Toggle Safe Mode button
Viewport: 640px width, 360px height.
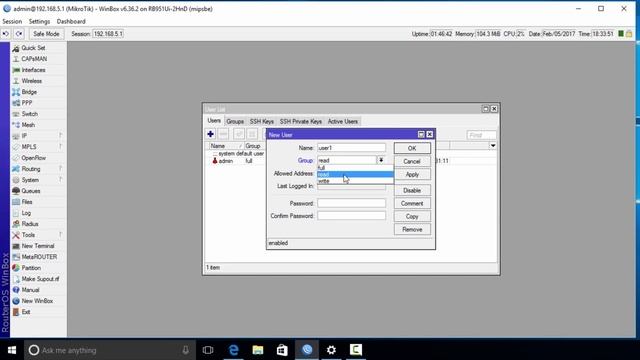click(x=46, y=34)
